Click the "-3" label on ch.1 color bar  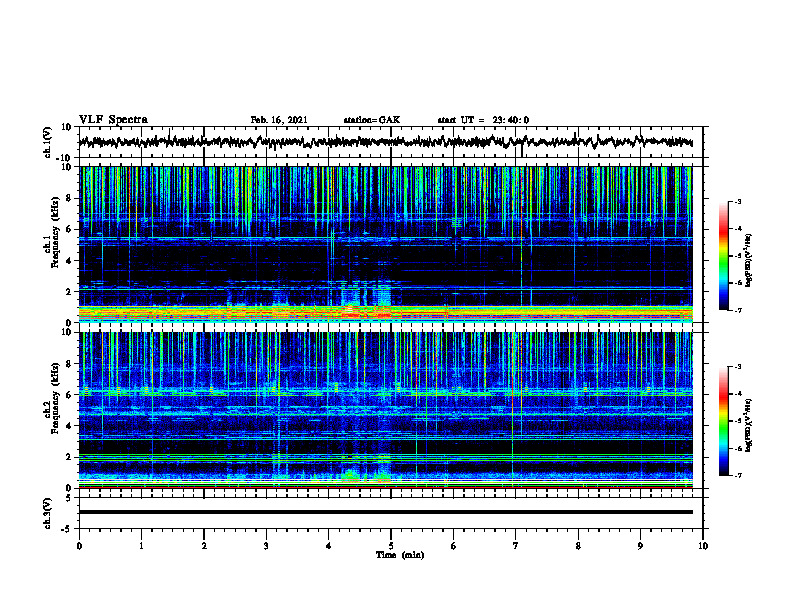(737, 201)
